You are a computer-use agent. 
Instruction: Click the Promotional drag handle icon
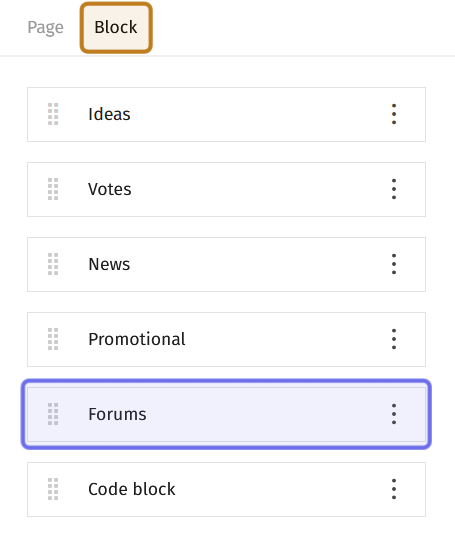pos(53,339)
